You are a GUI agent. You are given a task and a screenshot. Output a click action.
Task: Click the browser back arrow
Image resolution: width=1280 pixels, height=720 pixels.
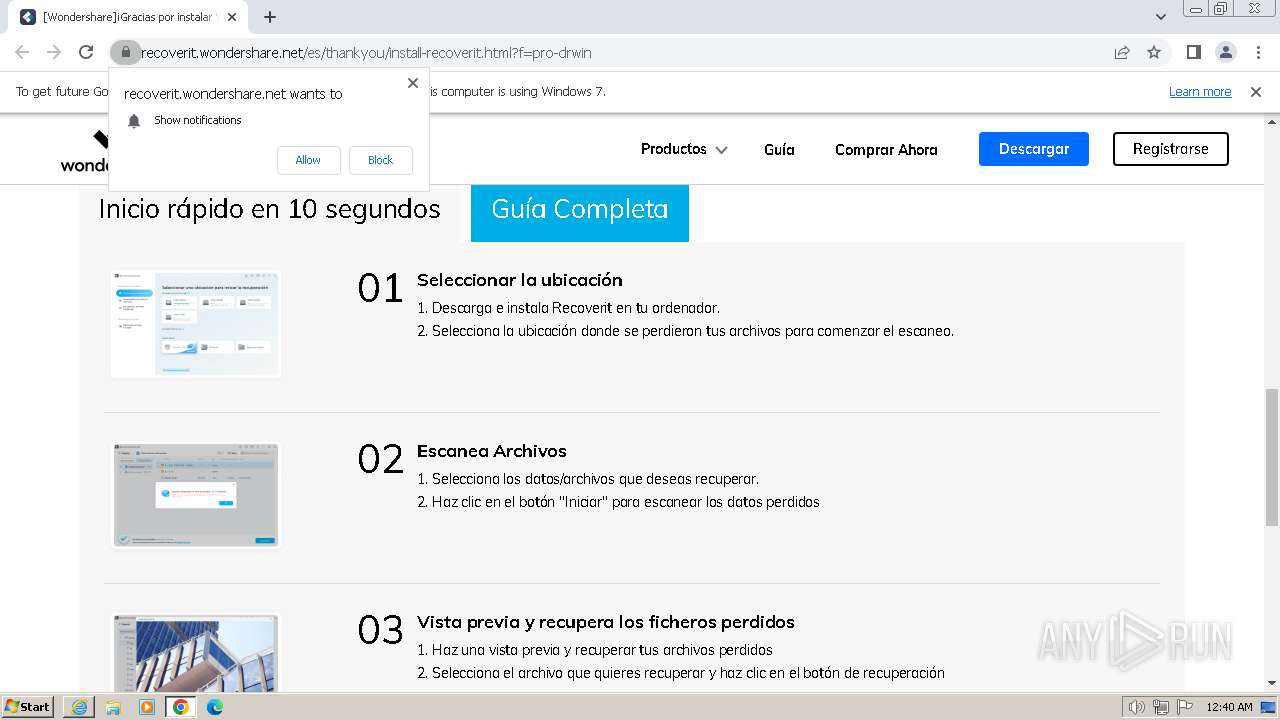coord(22,53)
